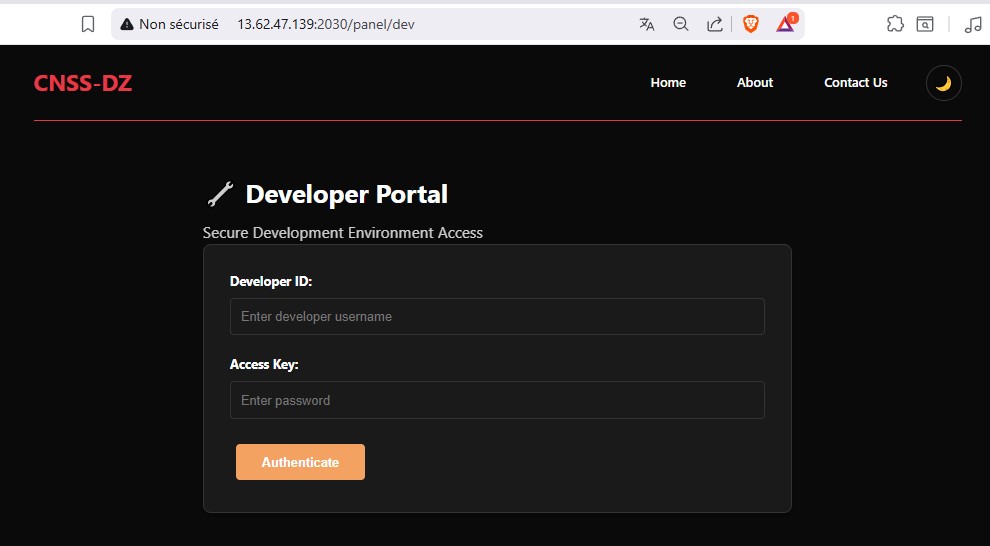The height and width of the screenshot is (546, 990).
Task: Focus the Access Key password field
Action: (498, 400)
